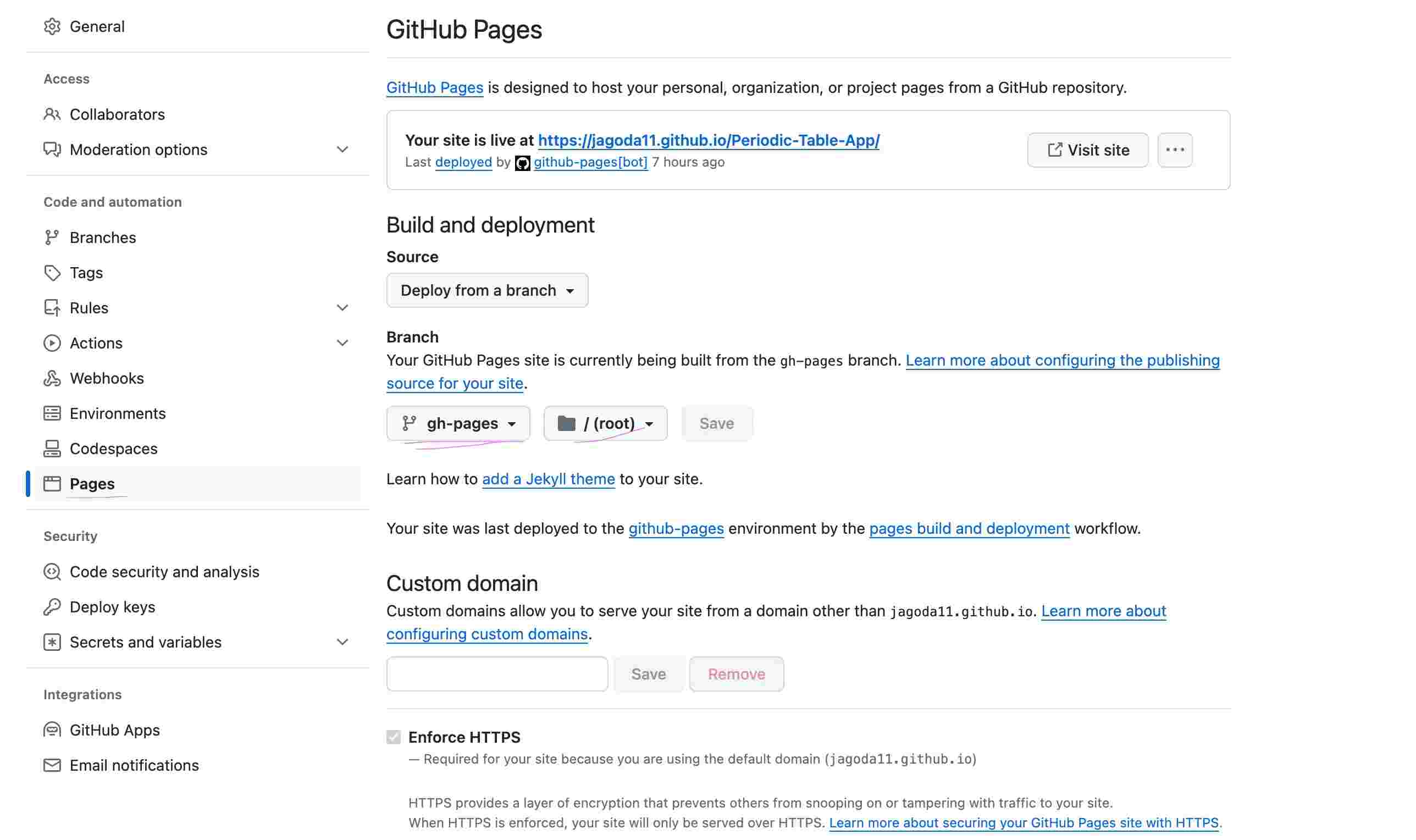Select the Pages browser icon

(52, 483)
